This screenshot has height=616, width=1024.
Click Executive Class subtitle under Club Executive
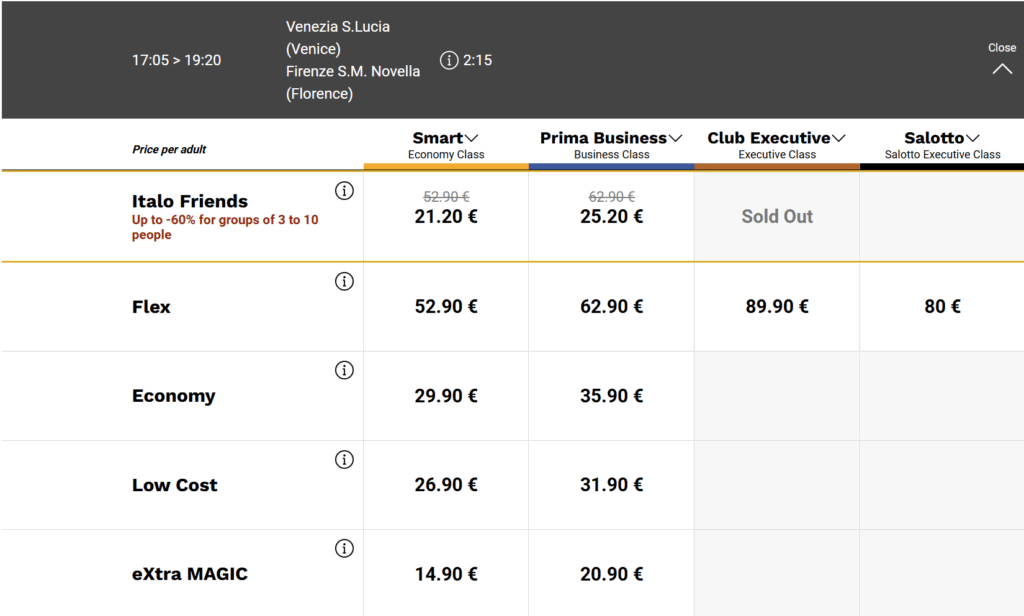click(777, 155)
